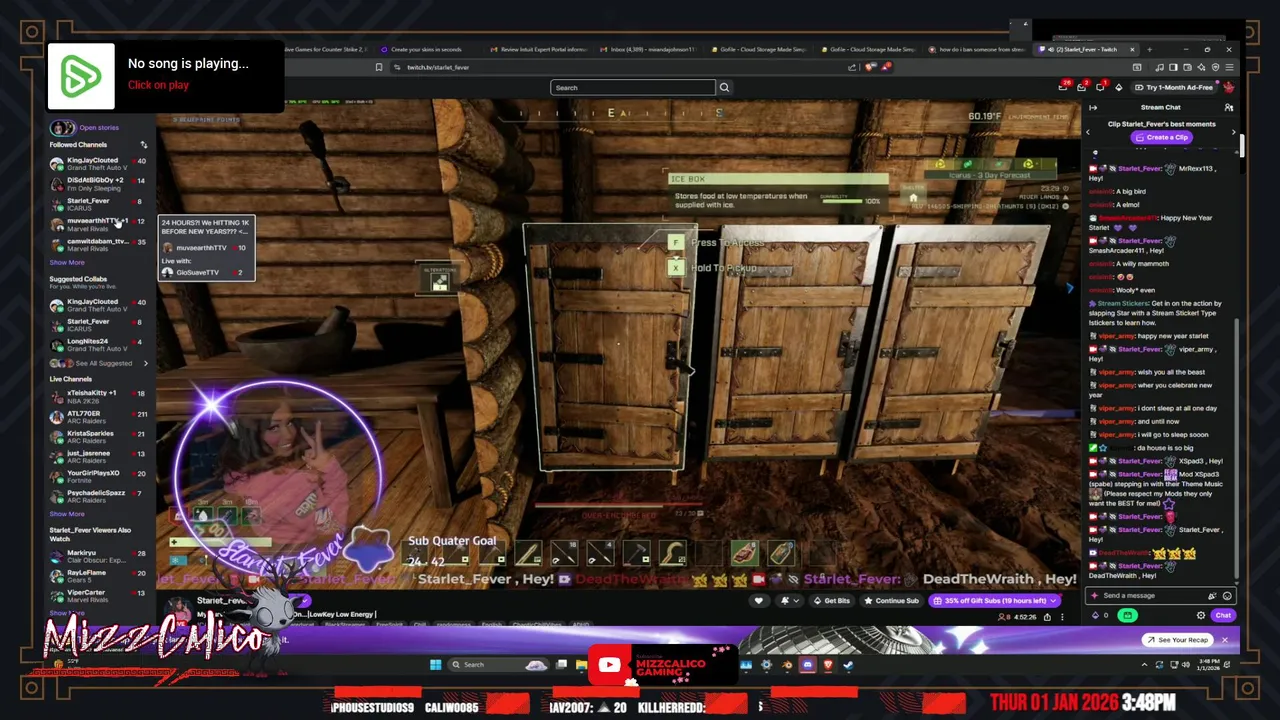Open YourGirlPlaysXO Fortnite channel
The width and height of the screenshot is (1280, 720).
coord(98,477)
